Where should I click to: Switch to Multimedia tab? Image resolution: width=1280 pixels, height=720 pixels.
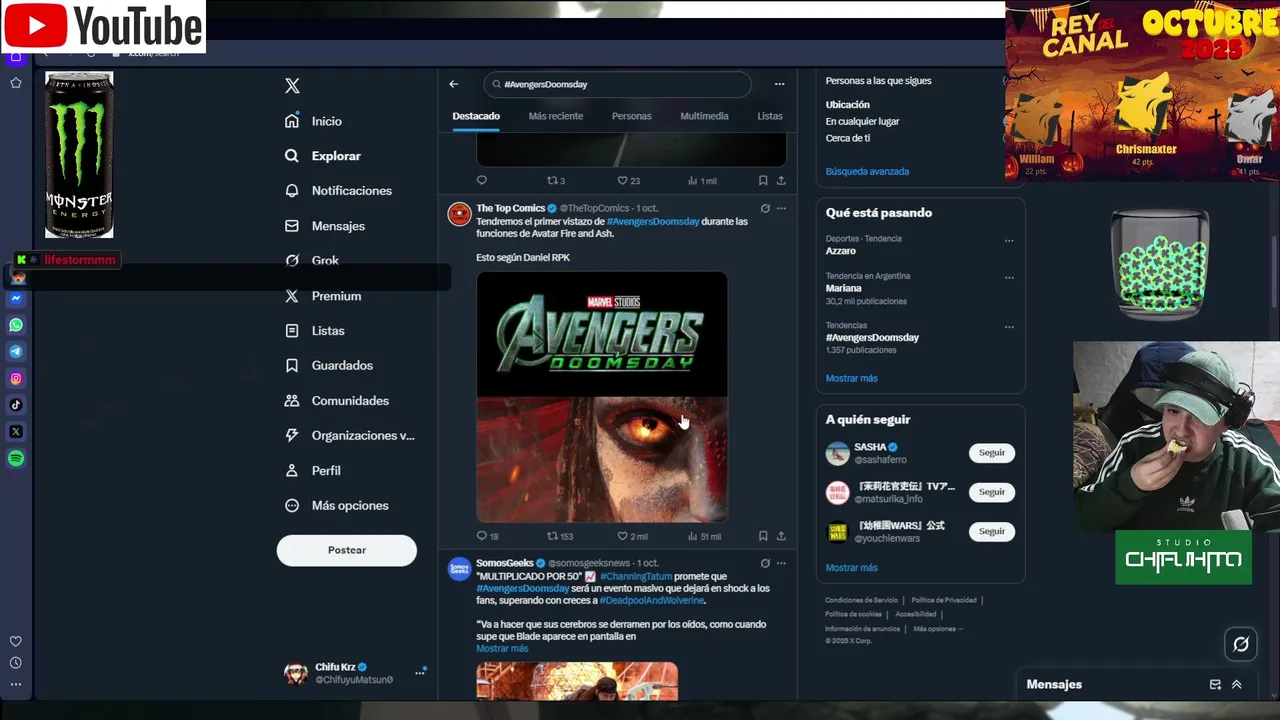tap(704, 116)
